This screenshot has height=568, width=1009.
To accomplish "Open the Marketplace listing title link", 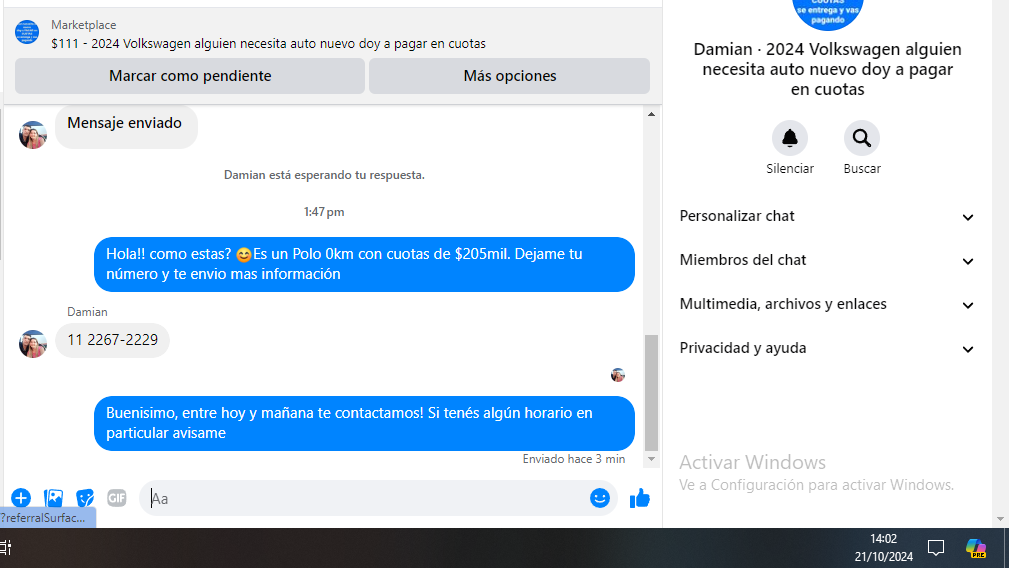I will 268,44.
